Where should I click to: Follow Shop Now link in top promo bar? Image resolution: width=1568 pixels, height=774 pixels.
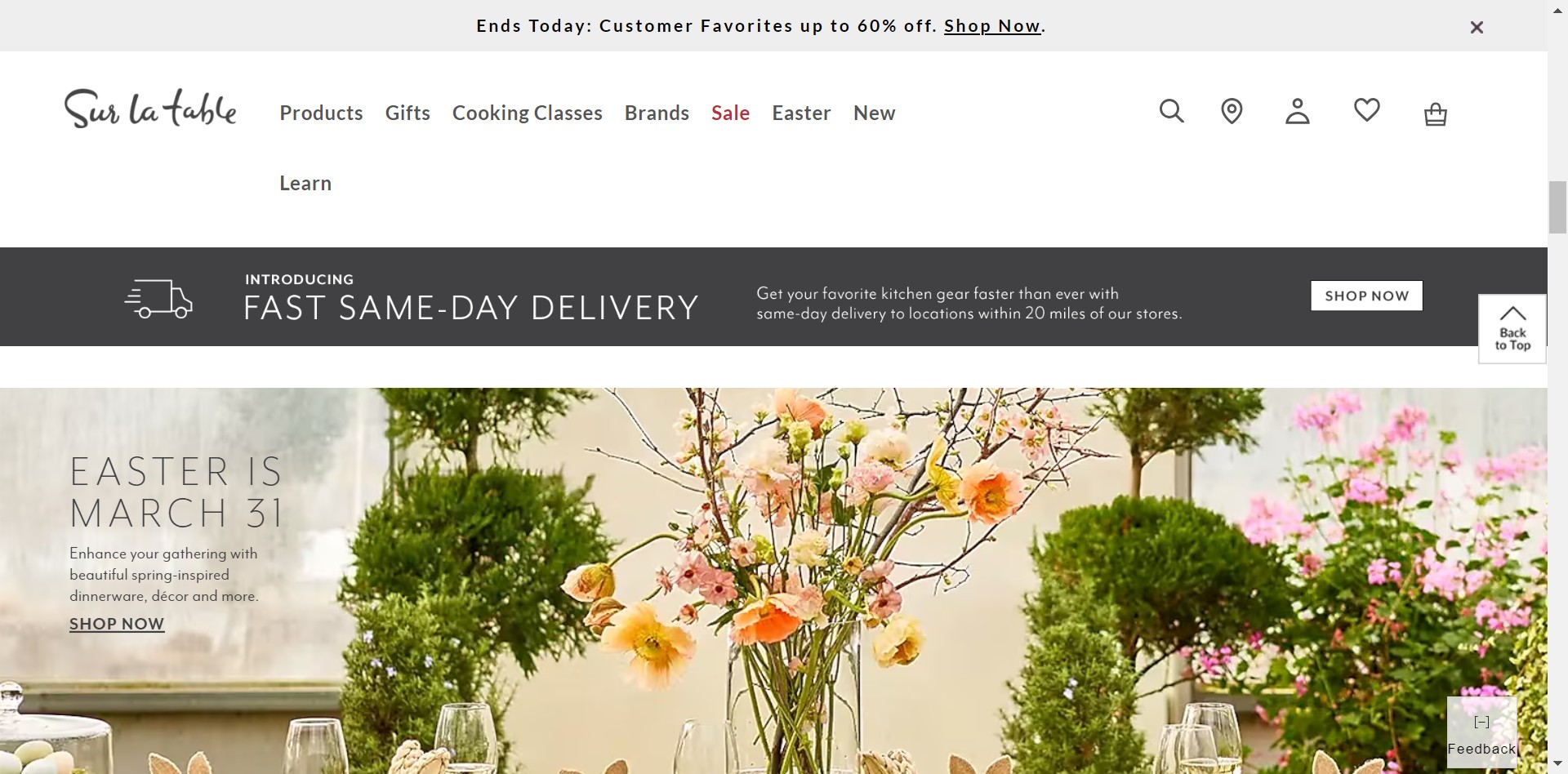992,26
